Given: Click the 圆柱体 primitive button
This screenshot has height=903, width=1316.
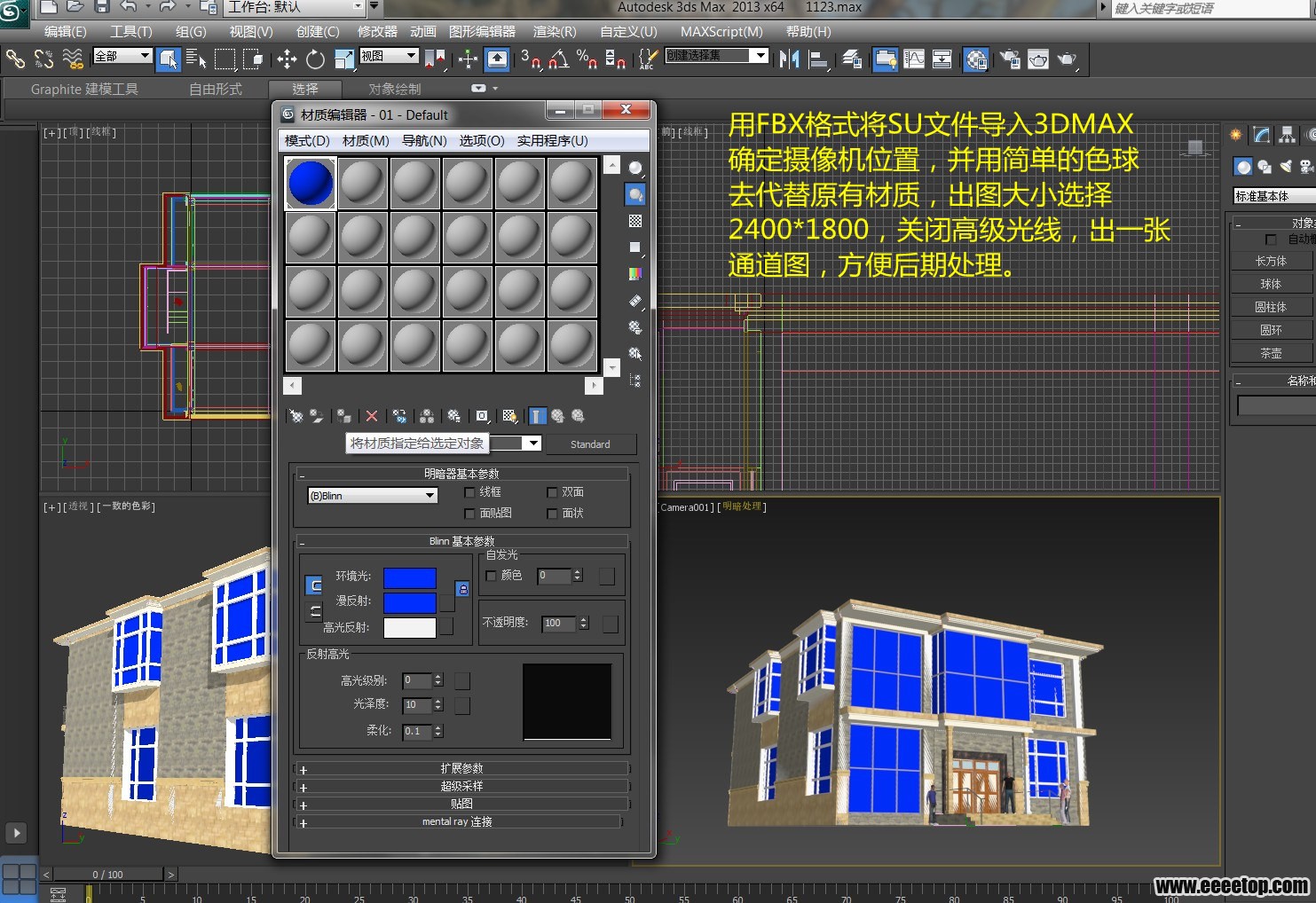Looking at the screenshot, I should click(x=1271, y=307).
